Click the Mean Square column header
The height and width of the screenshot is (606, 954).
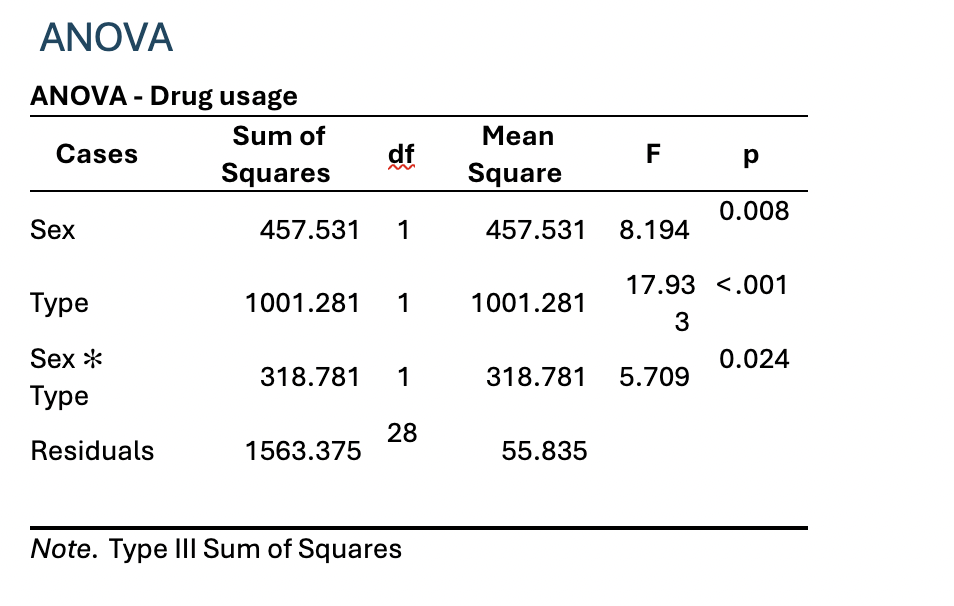(515, 154)
